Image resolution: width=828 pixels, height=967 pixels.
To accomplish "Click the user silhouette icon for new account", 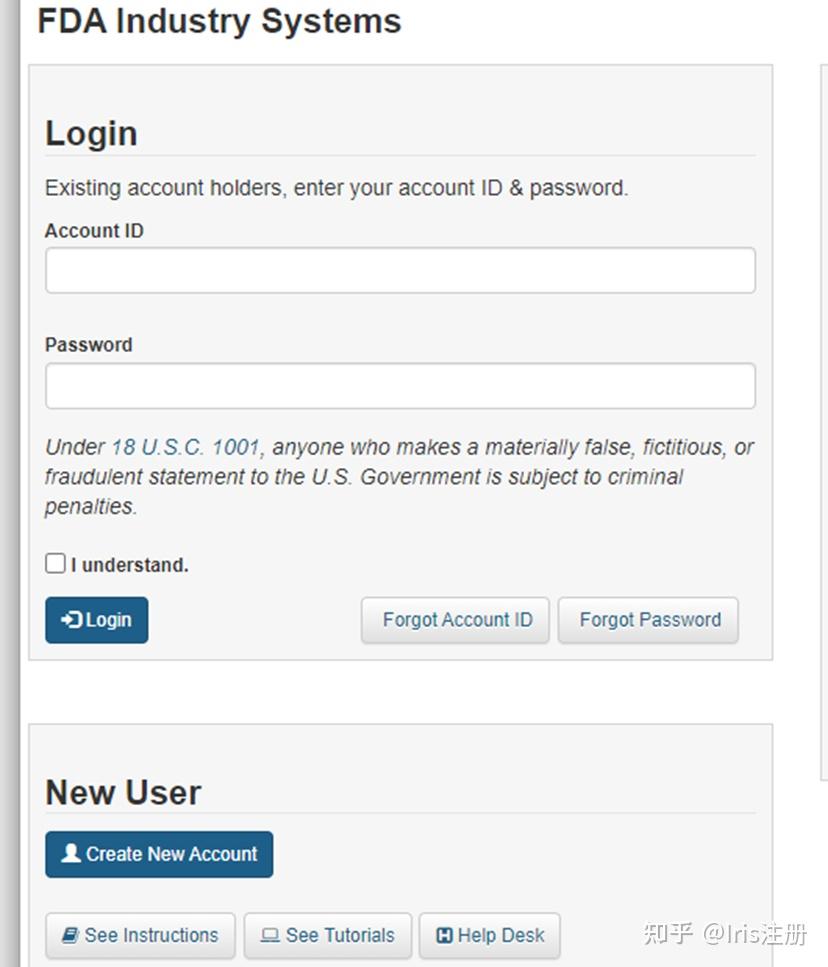I will (x=71, y=854).
